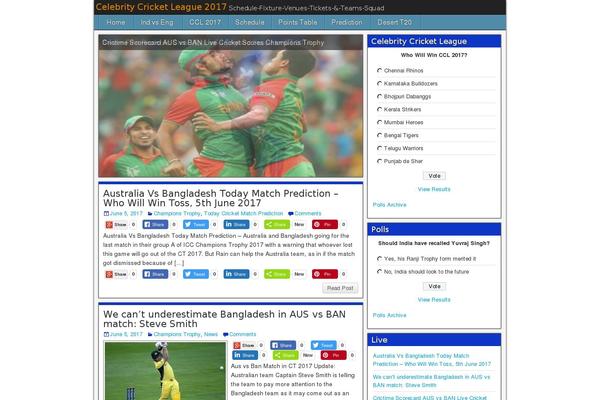Select Bhojpuri Dabanggs poll option
The height and width of the screenshot is (400, 600).
pos(380,96)
